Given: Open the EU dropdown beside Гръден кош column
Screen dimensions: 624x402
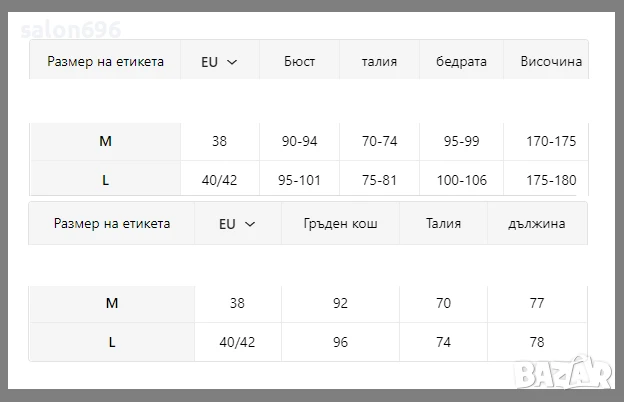Looking at the screenshot, I should (x=237, y=224).
